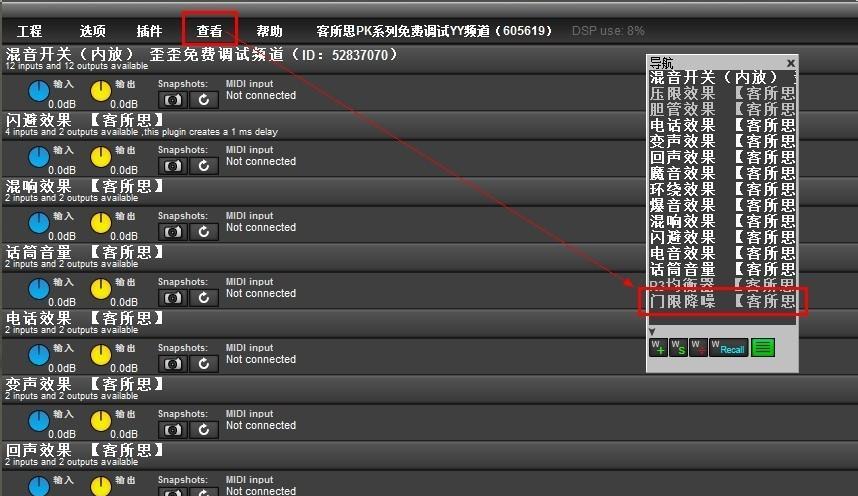Select 电话效果 in 导航 list

722,125
